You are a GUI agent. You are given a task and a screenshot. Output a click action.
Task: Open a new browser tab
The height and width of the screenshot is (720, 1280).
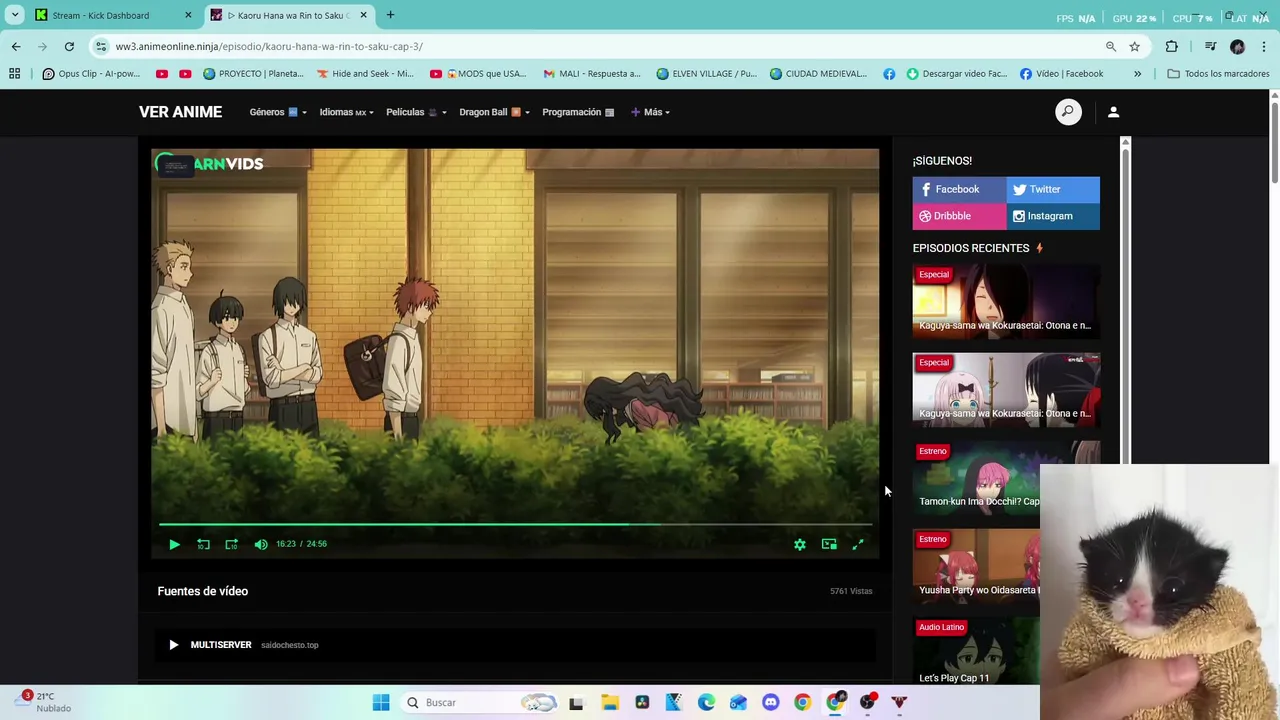(x=390, y=15)
